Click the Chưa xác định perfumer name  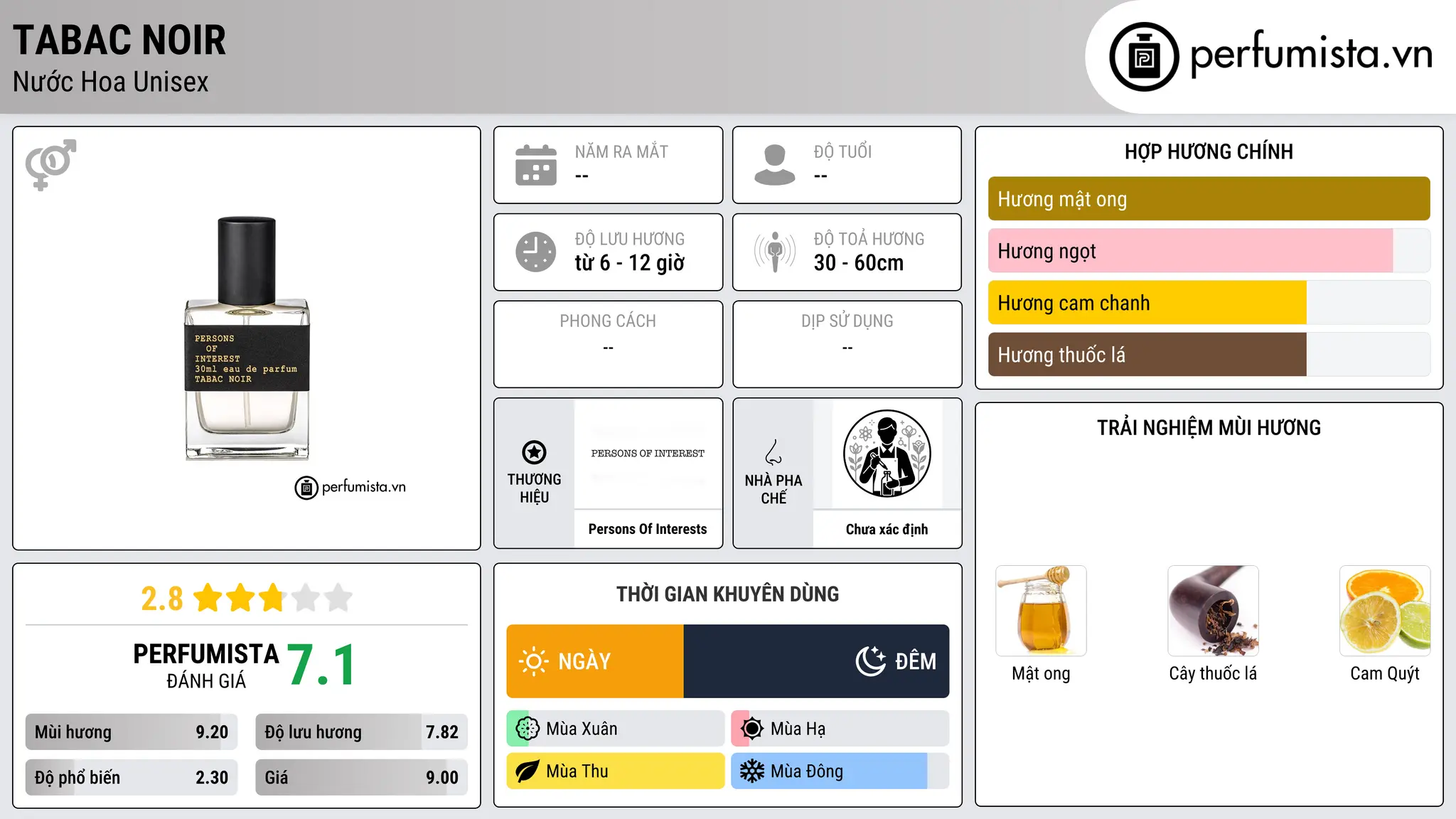coord(887,529)
